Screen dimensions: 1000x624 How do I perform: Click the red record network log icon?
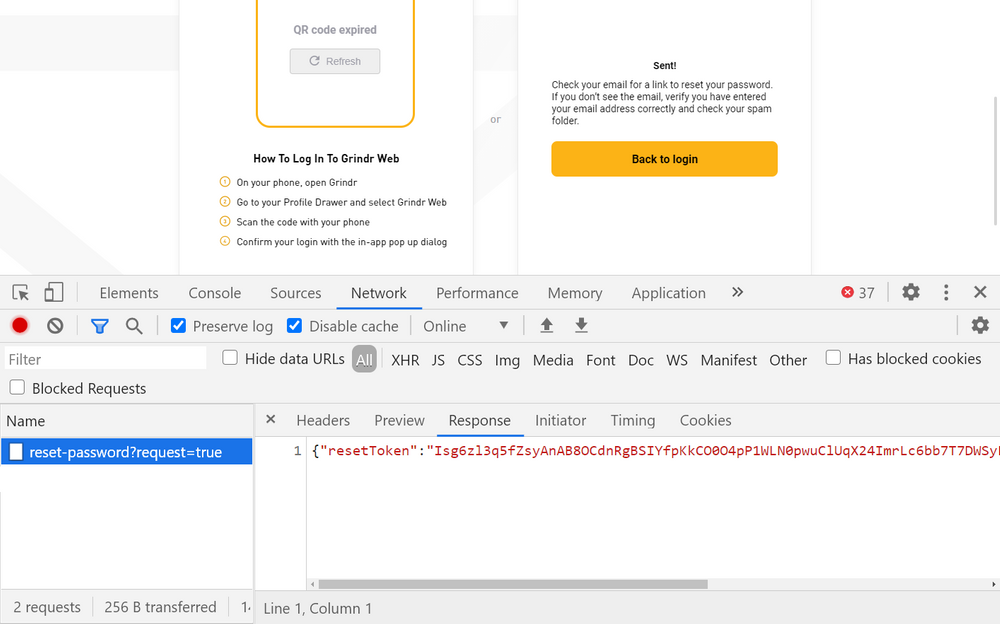tap(18, 325)
